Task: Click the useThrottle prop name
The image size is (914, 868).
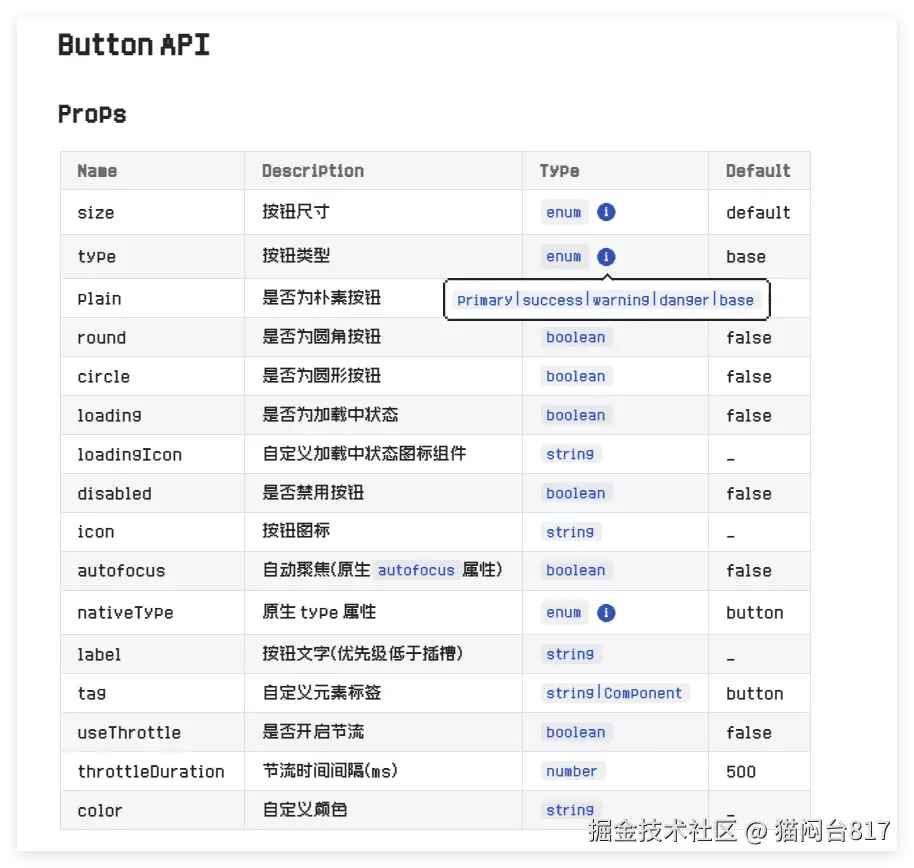Action: pyautogui.click(x=127, y=732)
